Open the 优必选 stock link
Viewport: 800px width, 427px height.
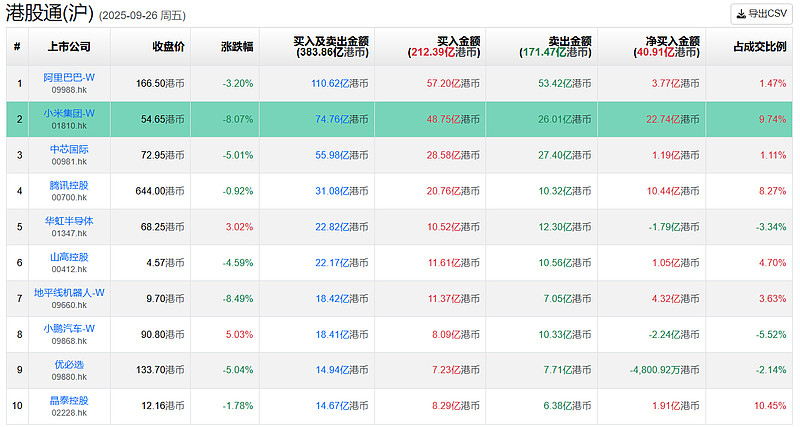click(69, 365)
